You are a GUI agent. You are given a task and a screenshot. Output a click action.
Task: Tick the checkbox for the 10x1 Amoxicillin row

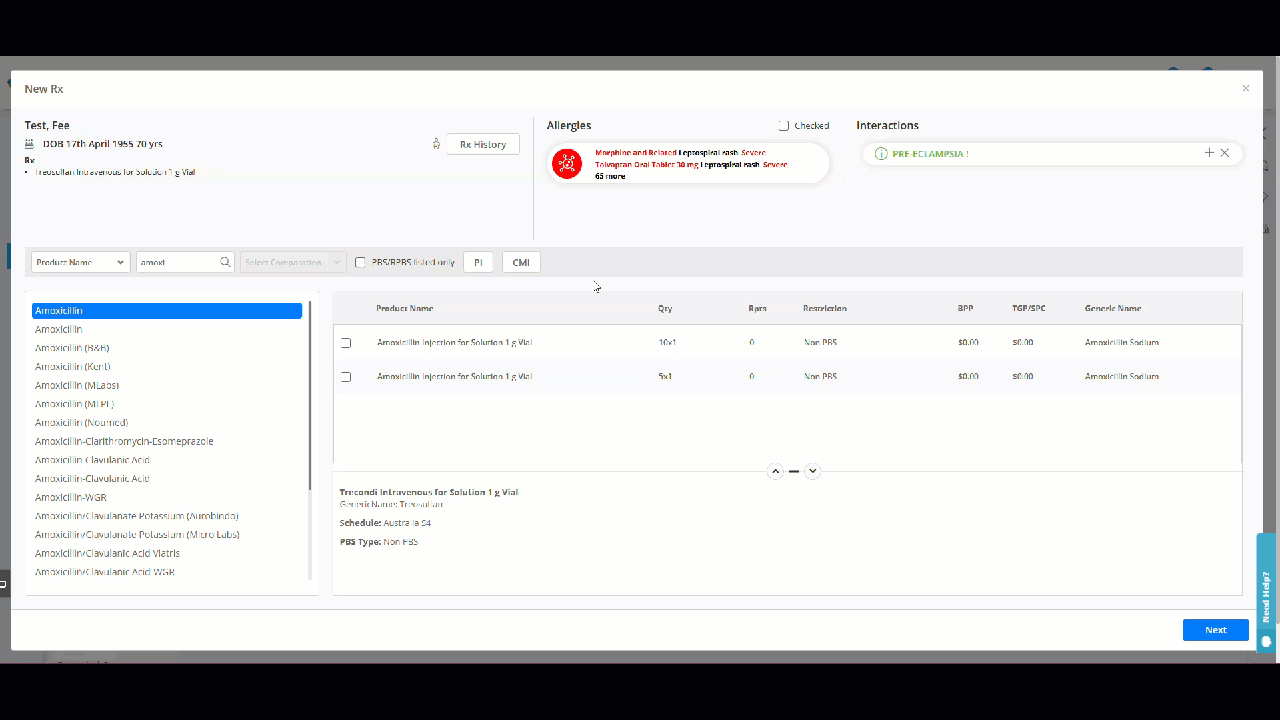click(346, 342)
